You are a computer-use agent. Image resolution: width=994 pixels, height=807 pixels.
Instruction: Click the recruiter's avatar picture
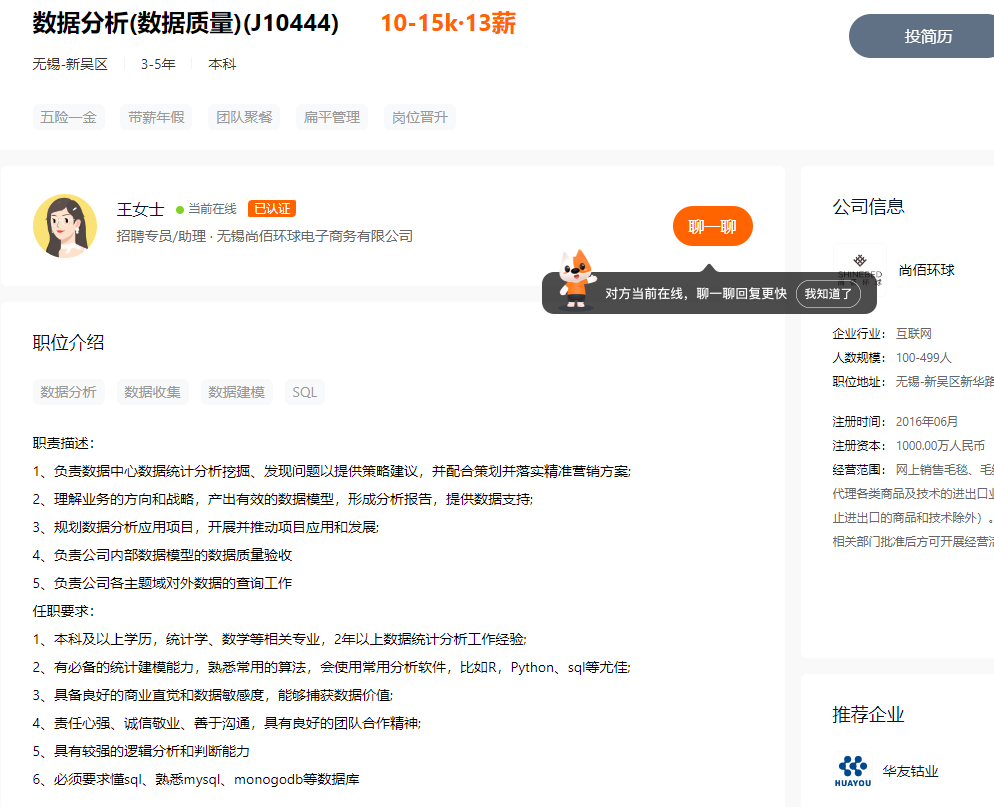point(65,226)
